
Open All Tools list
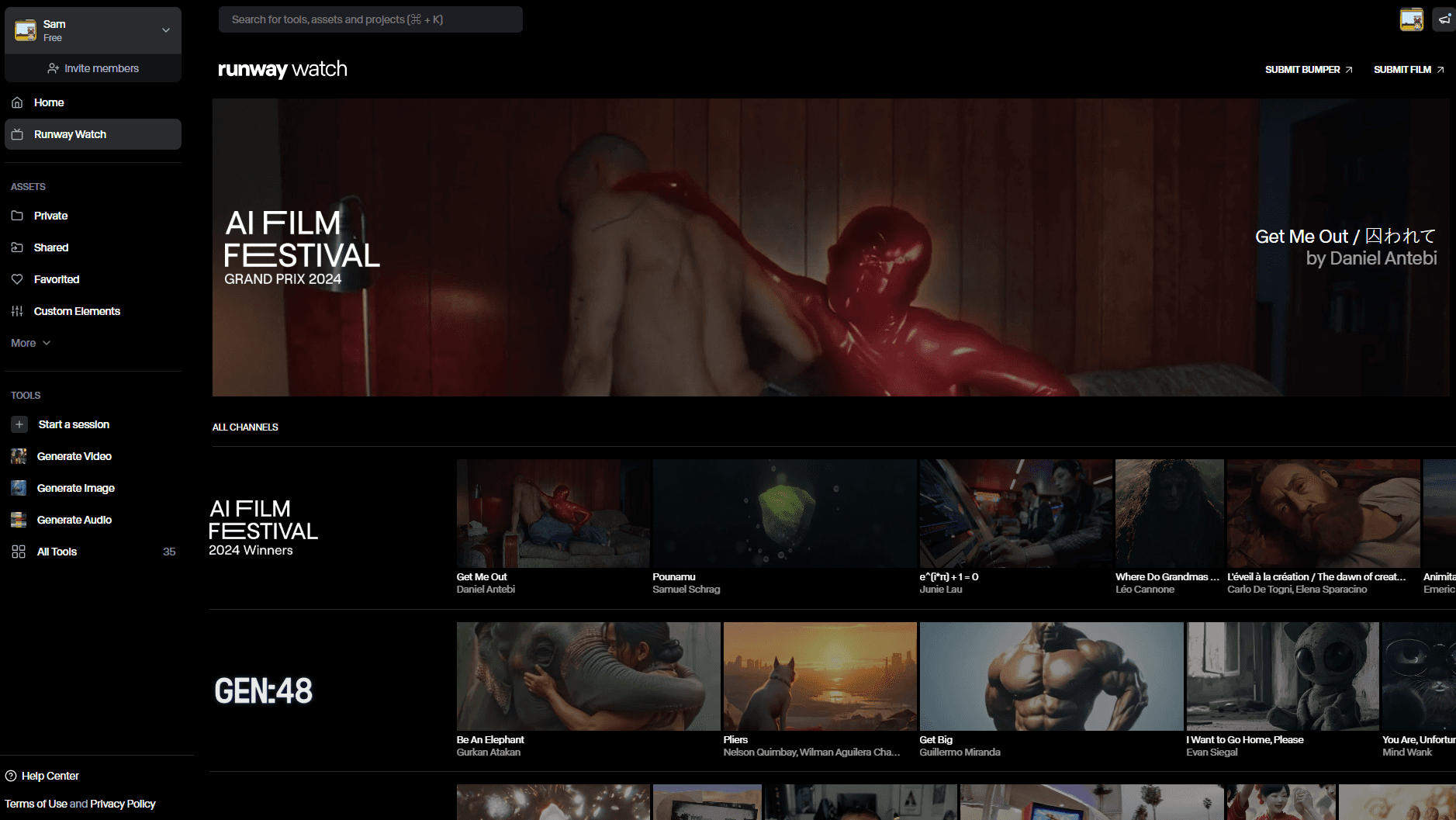click(x=93, y=552)
